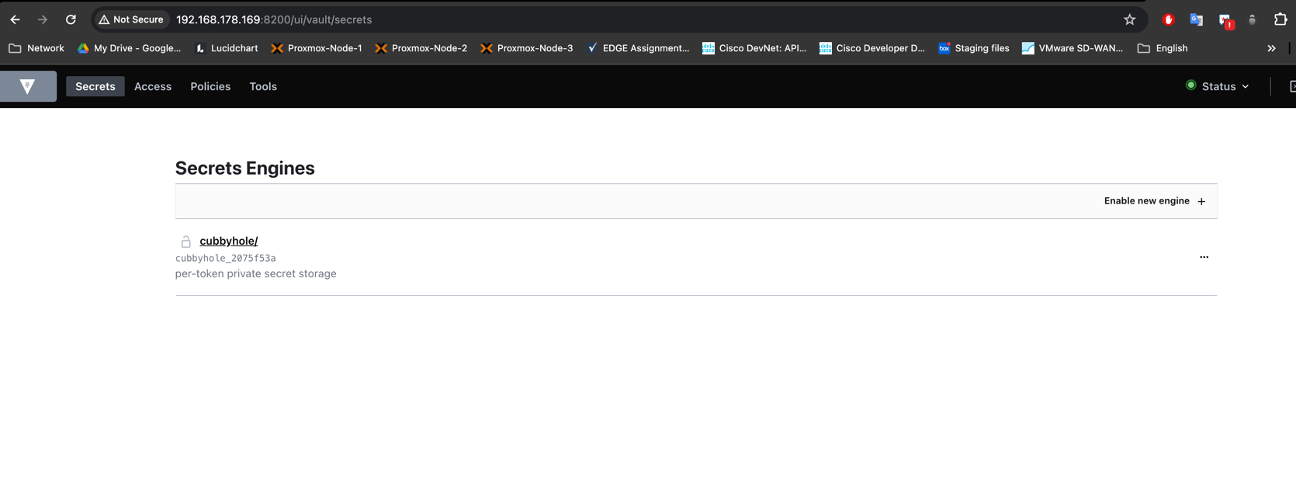Open the cubbyhole/ secrets engine link
This screenshot has width=1296, height=494.
pyautogui.click(x=229, y=241)
